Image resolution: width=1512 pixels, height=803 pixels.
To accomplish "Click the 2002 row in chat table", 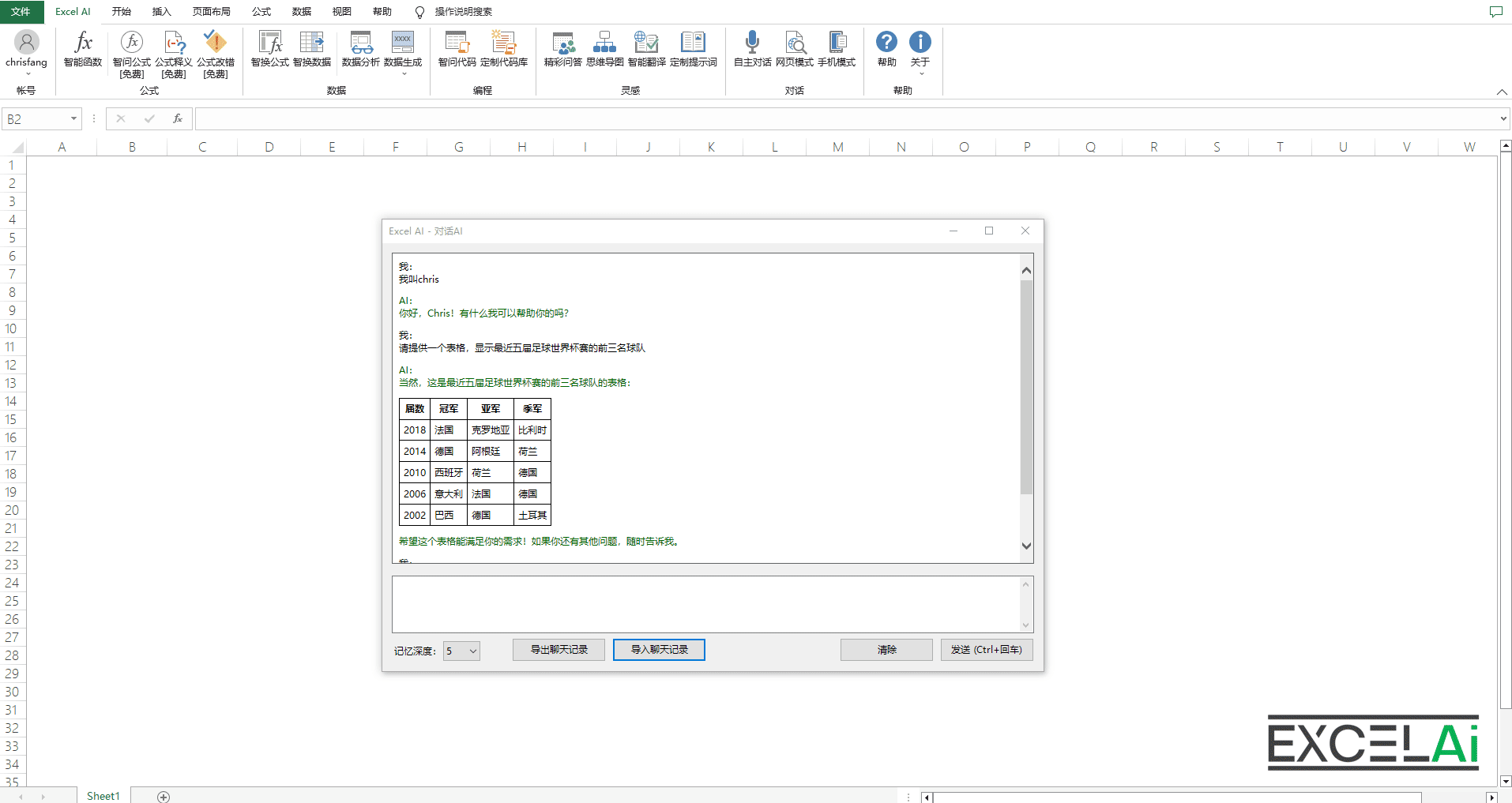I will (475, 515).
